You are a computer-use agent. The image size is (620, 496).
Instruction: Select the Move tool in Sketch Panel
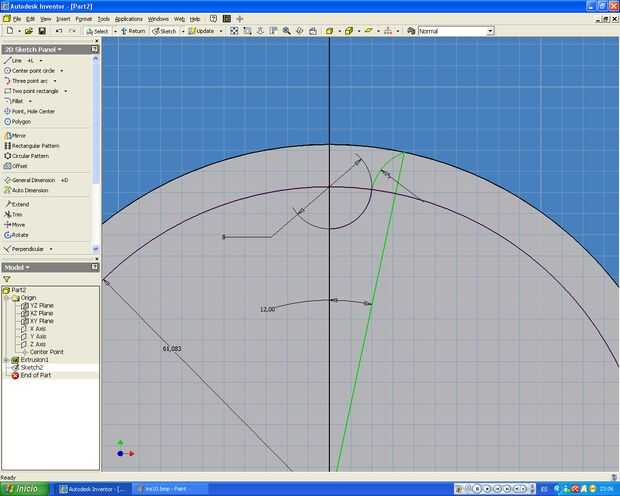pyautogui.click(x=14, y=225)
